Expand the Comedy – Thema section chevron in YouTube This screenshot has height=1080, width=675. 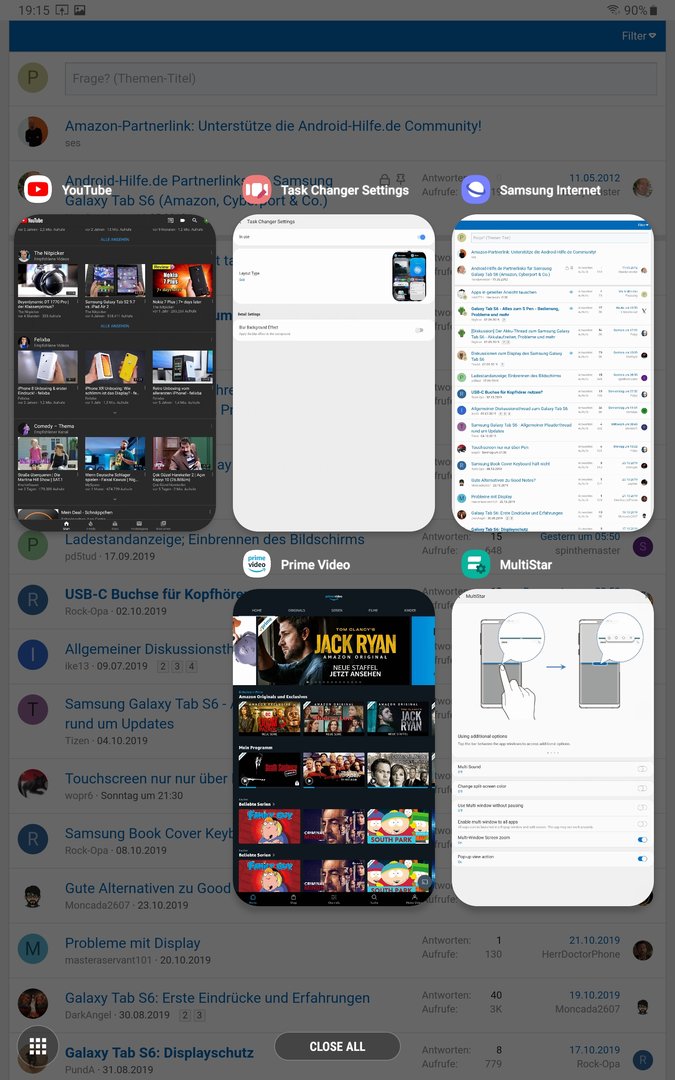pos(115,499)
